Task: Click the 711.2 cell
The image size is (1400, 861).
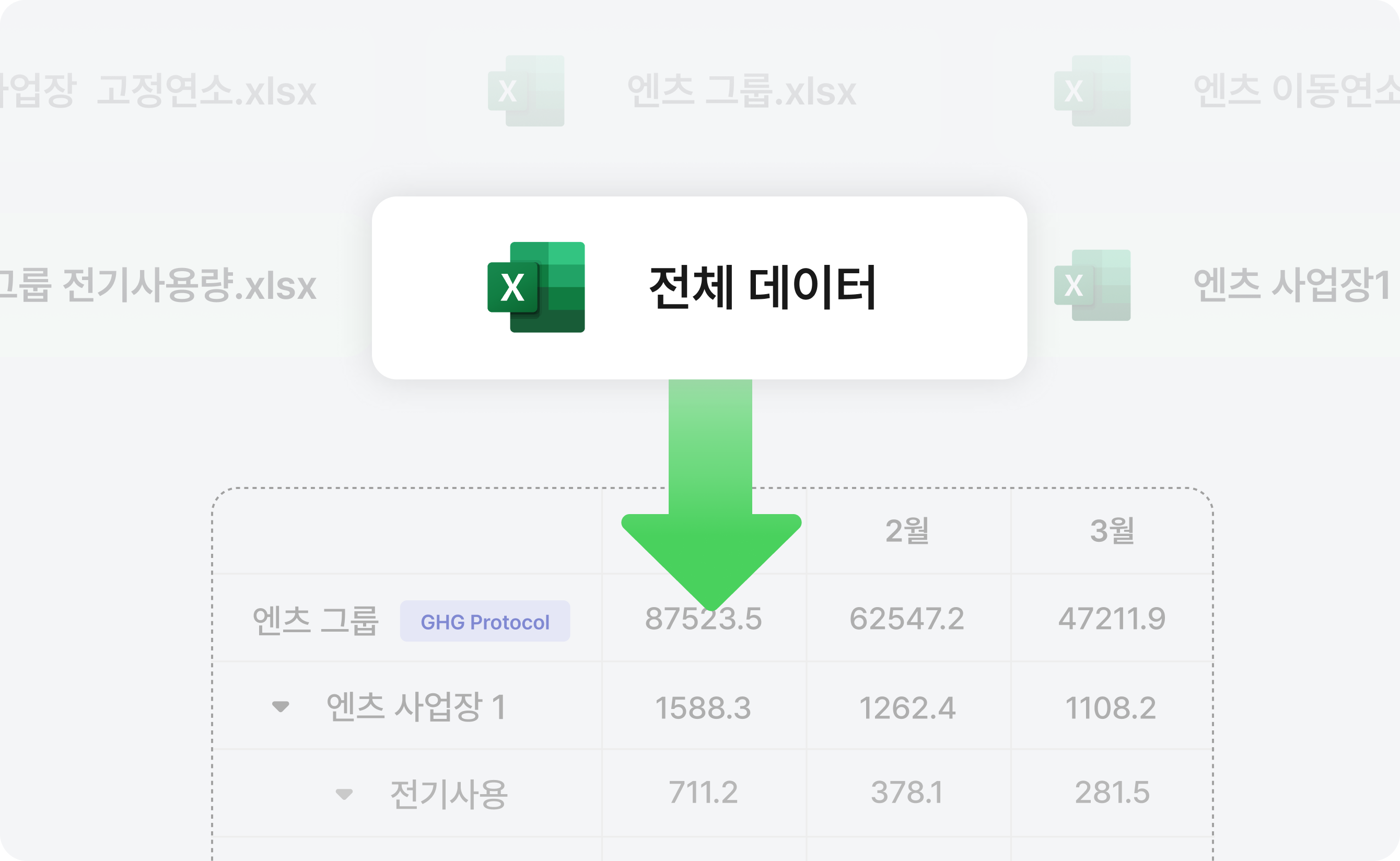Action: click(x=703, y=793)
